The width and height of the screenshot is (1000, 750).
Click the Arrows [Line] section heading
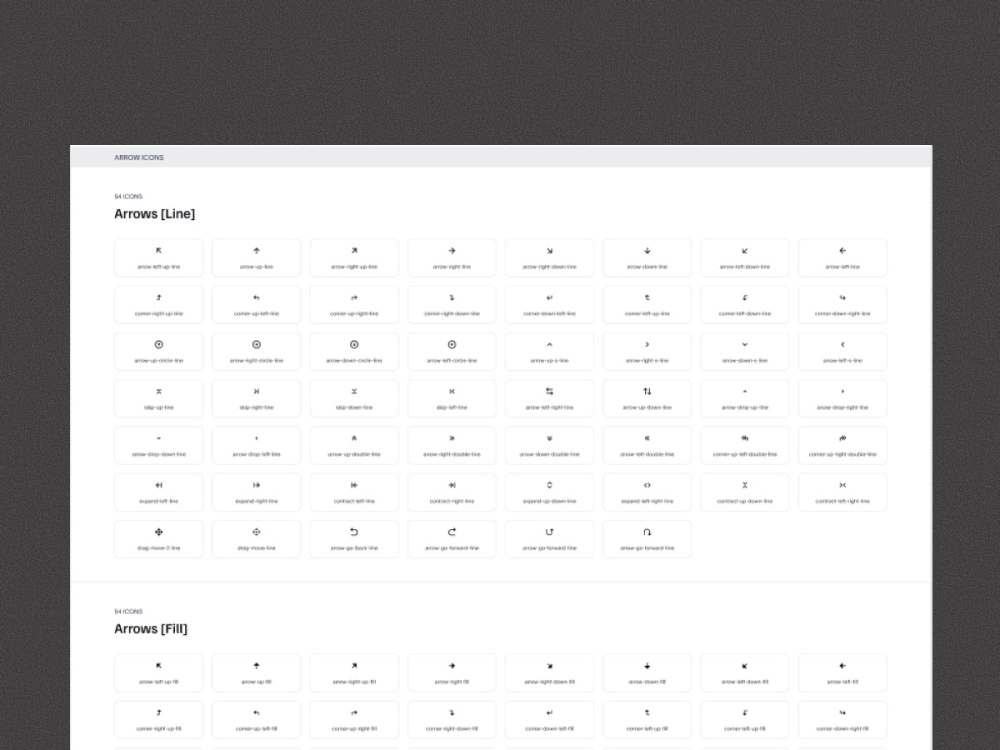coord(154,214)
